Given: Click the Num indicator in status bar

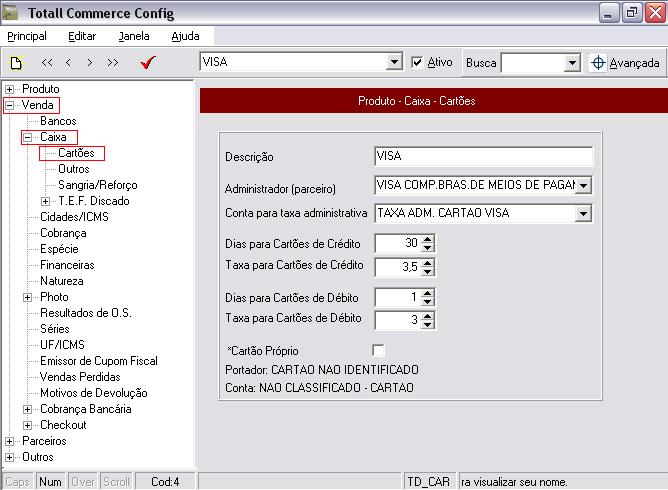Looking at the screenshot, I should click(50, 482).
